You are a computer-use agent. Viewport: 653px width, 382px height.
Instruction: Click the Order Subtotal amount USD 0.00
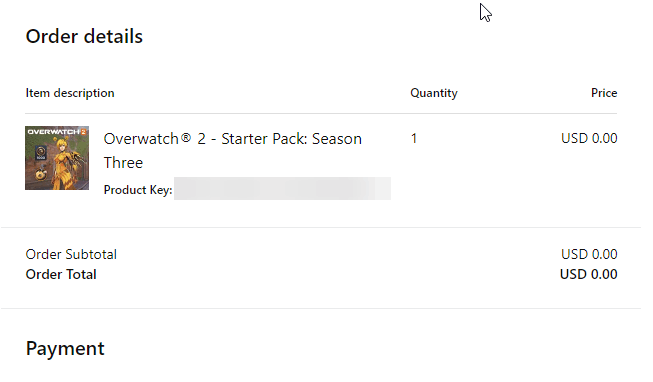[589, 254]
